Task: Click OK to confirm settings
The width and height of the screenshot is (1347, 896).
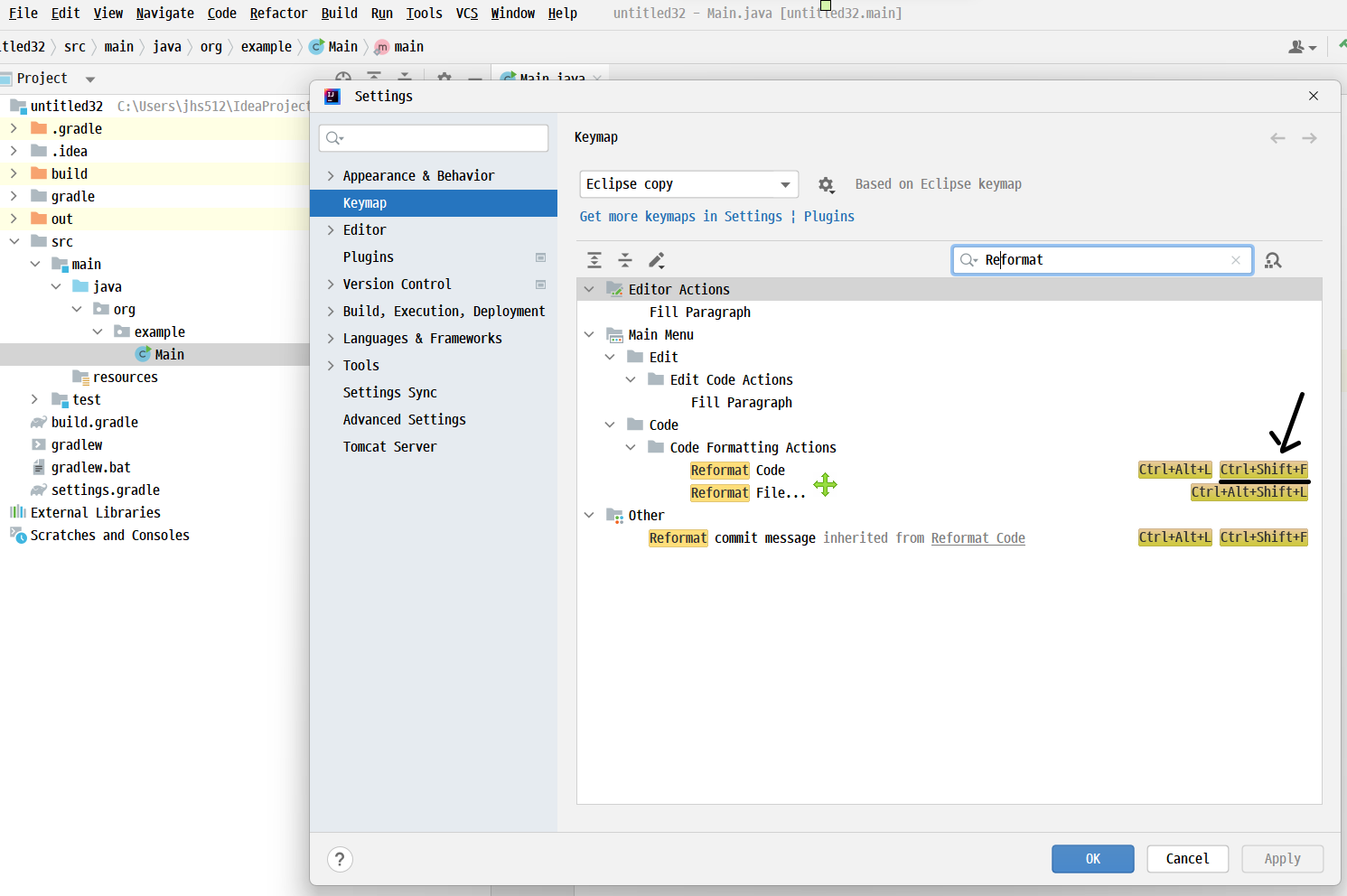Action: point(1093,859)
